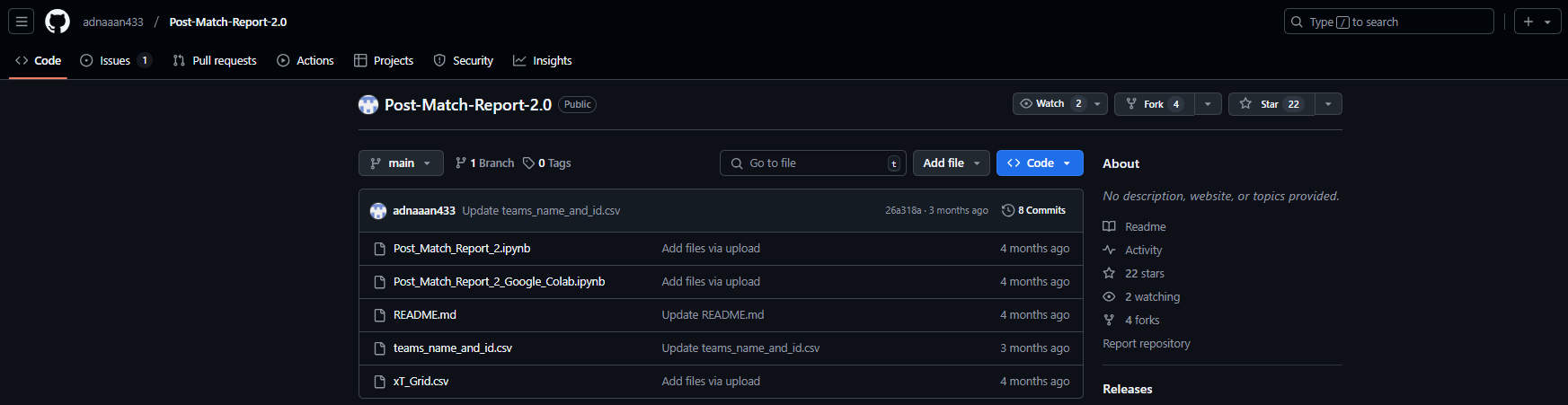Image resolution: width=1568 pixels, height=405 pixels.
Task: Click the branch icon next to 1 Branch
Action: coord(461,163)
